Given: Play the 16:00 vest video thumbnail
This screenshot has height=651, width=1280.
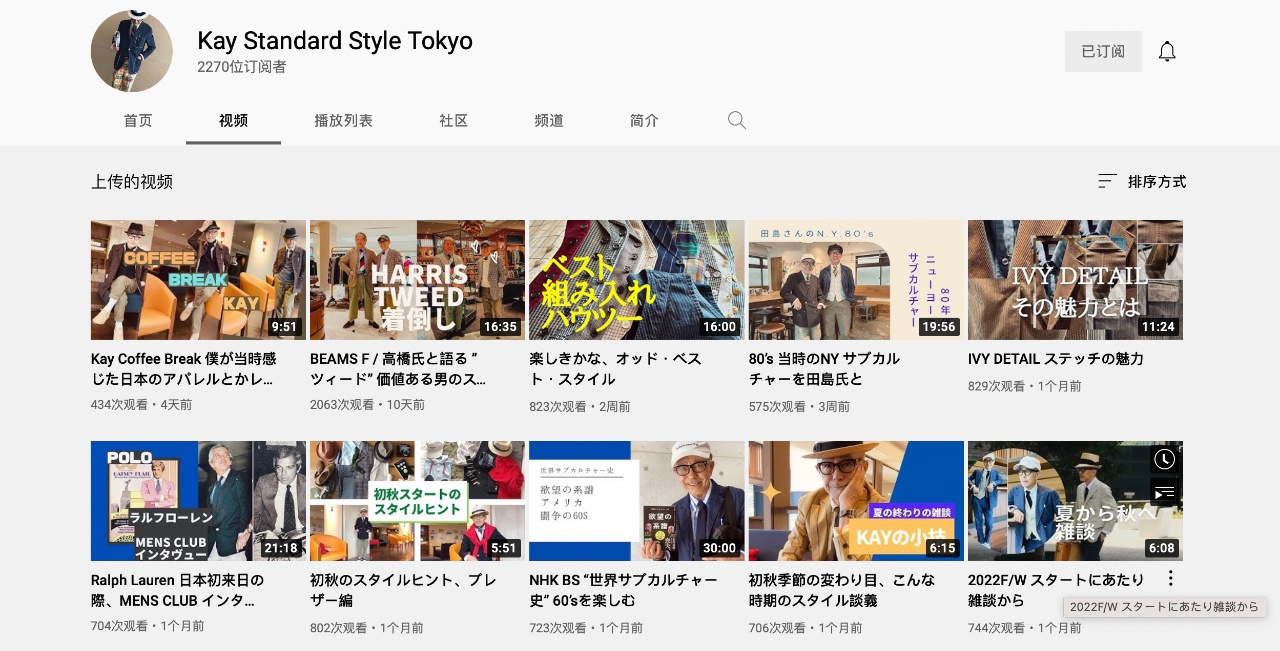Looking at the screenshot, I should click(636, 280).
